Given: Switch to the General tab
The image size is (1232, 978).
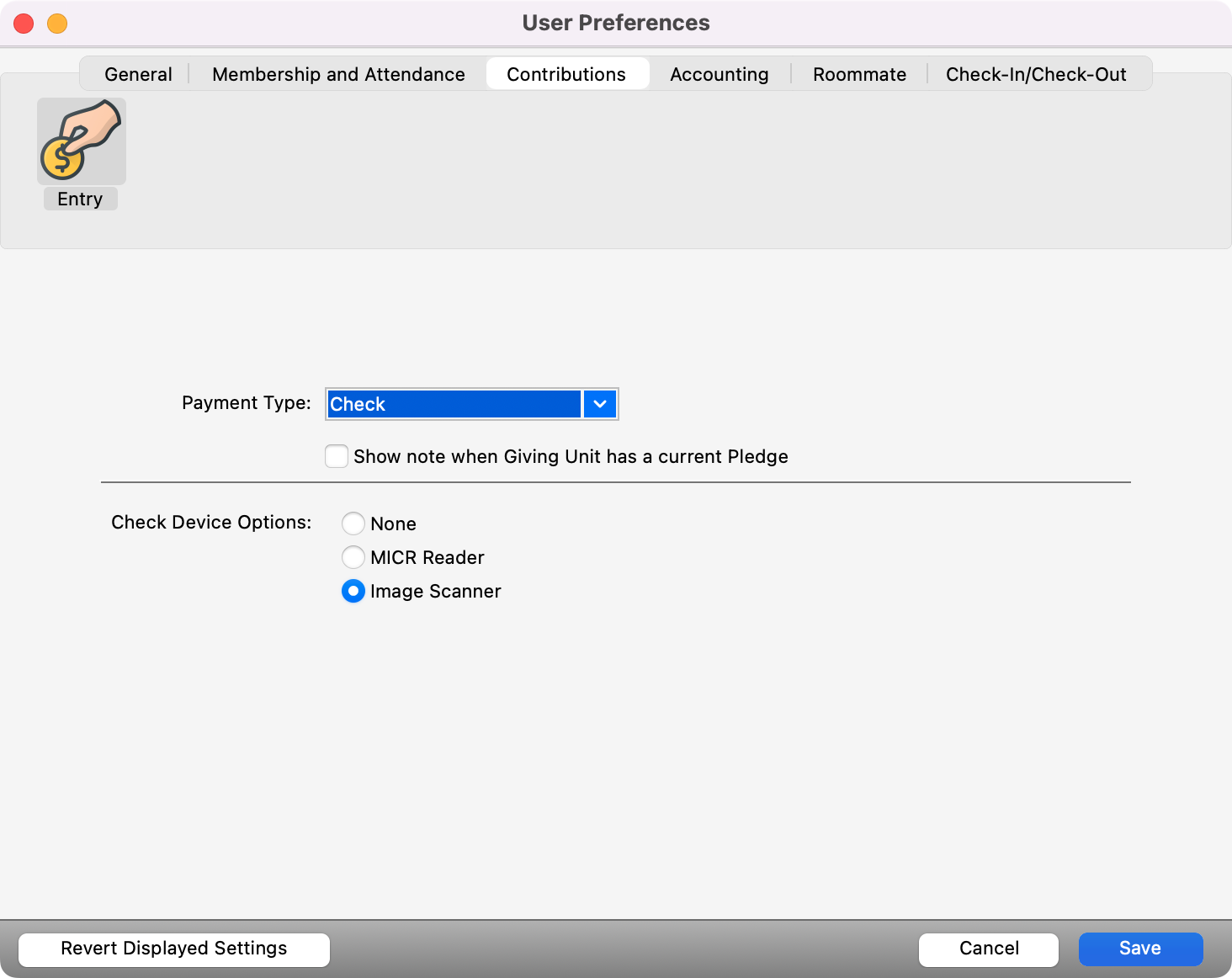Looking at the screenshot, I should pyautogui.click(x=138, y=74).
